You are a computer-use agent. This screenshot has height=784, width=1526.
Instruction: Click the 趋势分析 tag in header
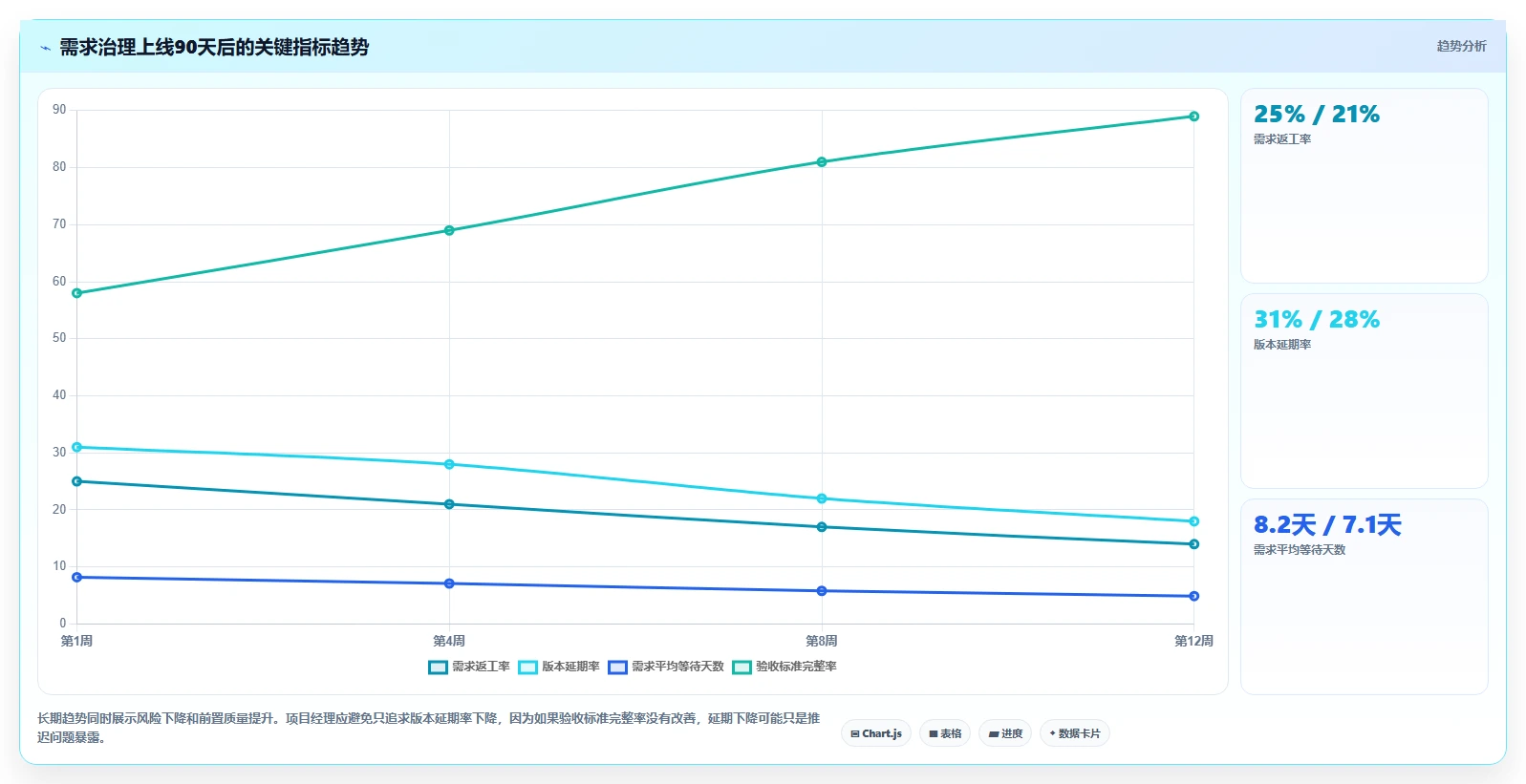pyautogui.click(x=1461, y=46)
